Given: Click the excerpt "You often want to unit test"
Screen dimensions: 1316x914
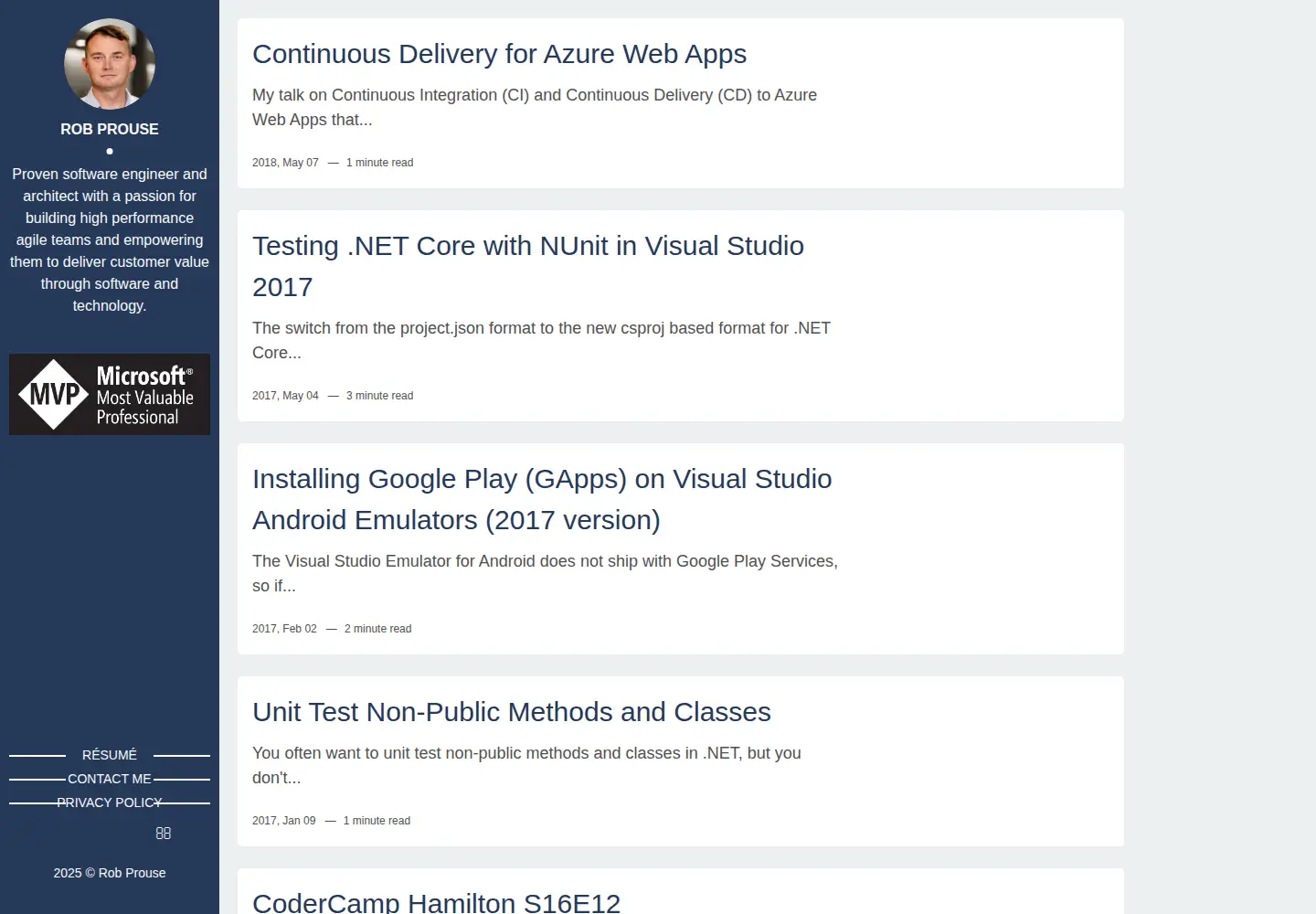Looking at the screenshot, I should pyautogui.click(x=526, y=765).
